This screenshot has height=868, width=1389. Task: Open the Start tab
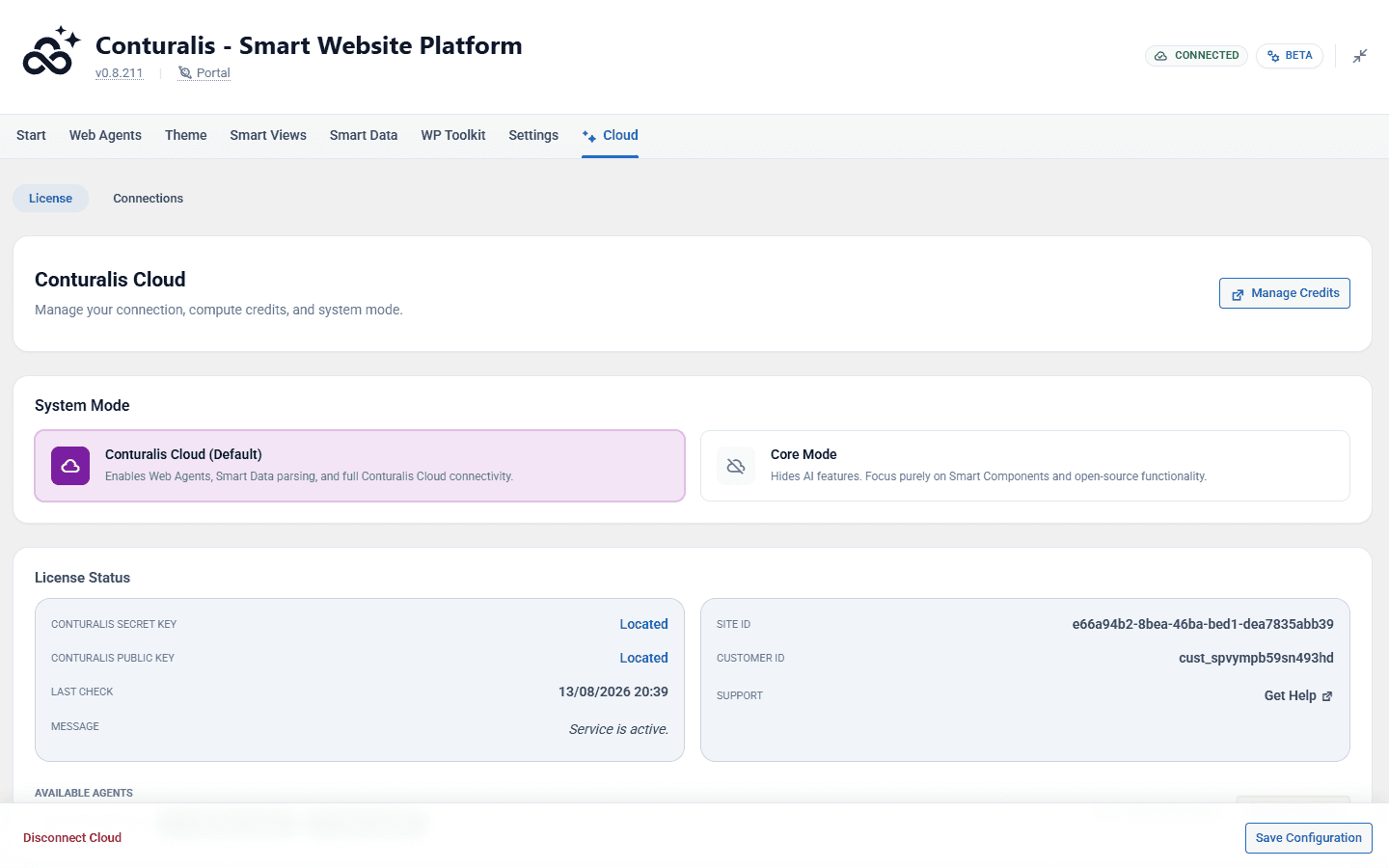(x=31, y=135)
